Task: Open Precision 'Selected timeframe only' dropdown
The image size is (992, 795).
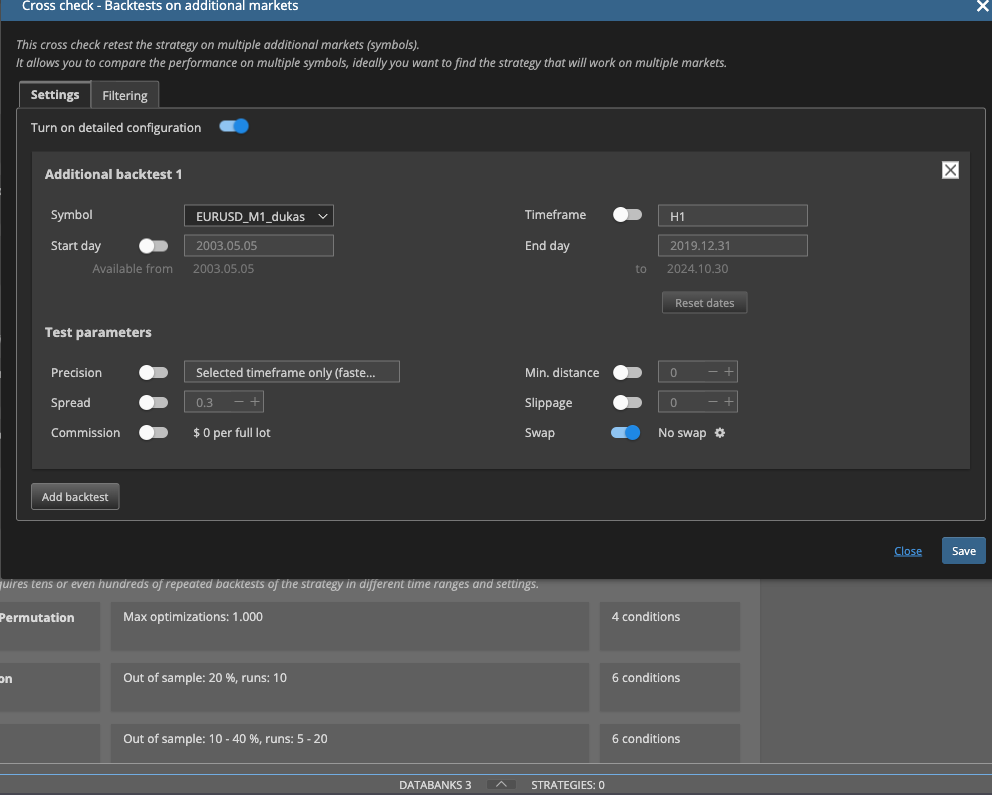Action: [x=292, y=372]
